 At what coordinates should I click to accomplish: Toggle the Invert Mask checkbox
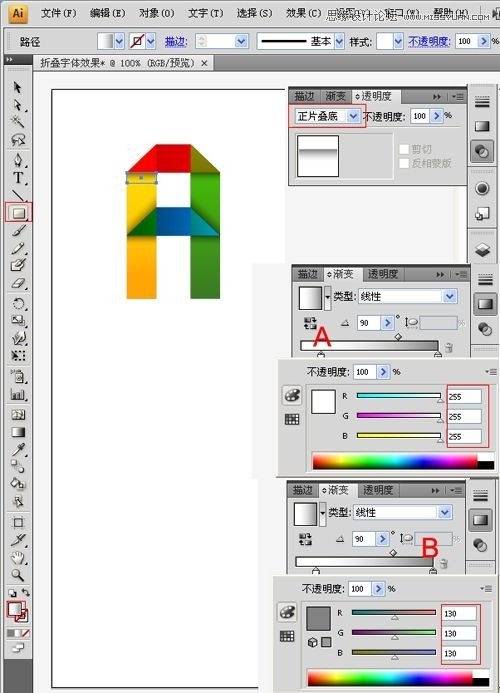(404, 164)
